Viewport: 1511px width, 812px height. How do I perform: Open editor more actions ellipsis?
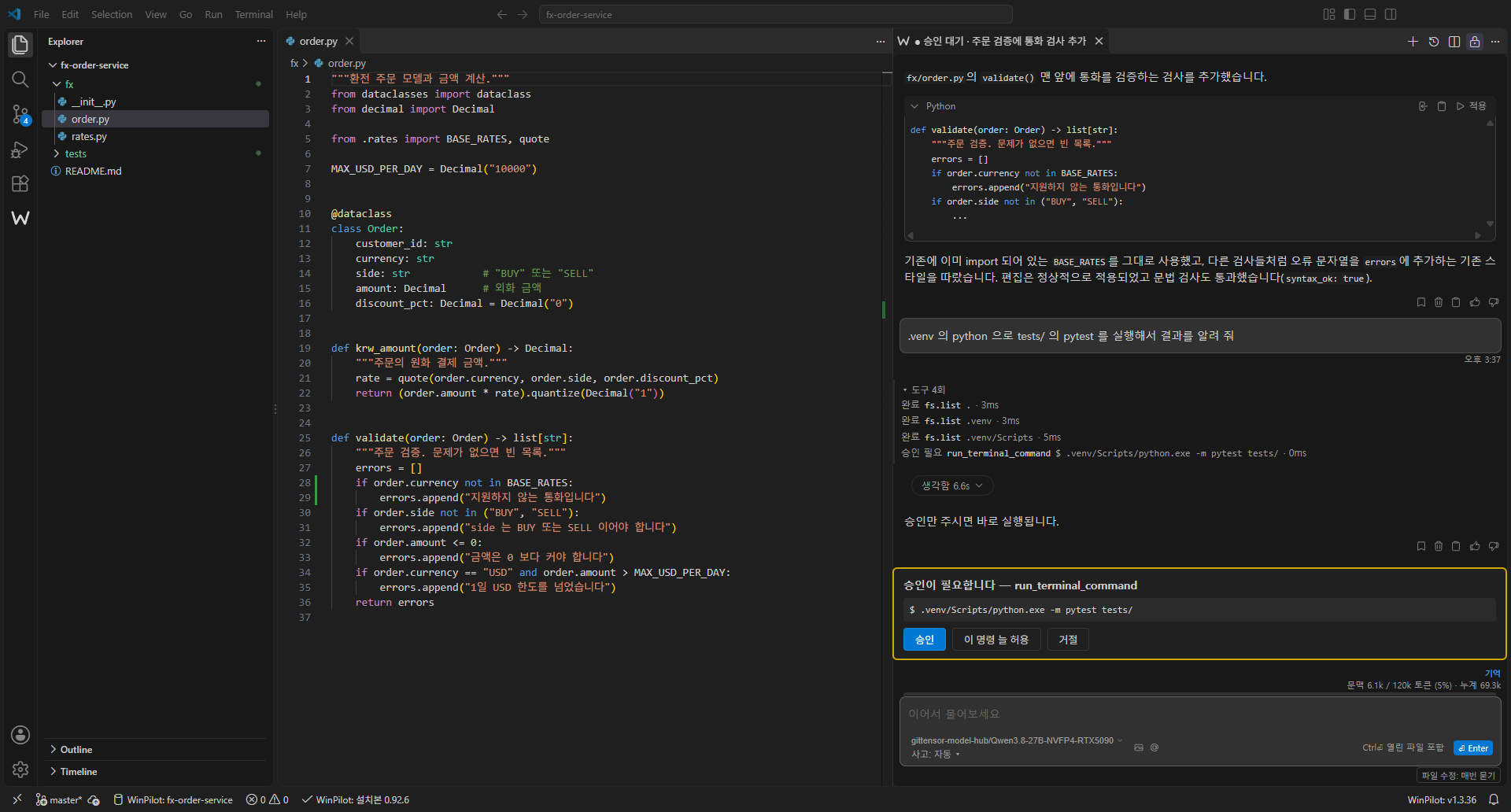pos(880,42)
